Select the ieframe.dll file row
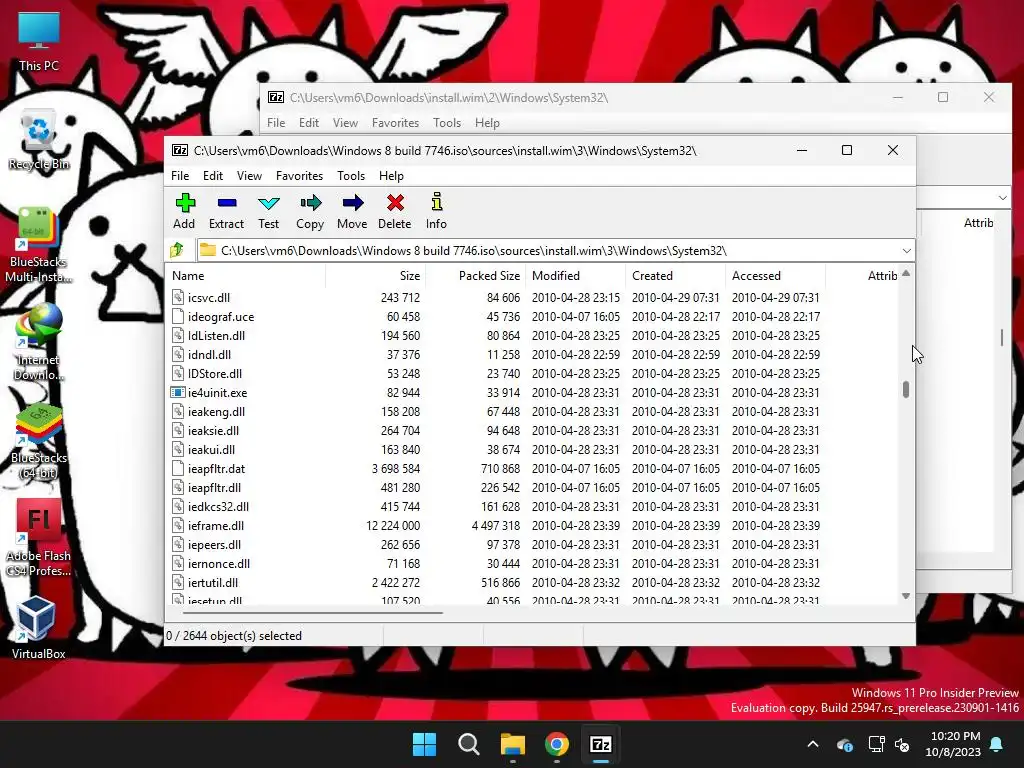1024x768 pixels. pyautogui.click(x=533, y=526)
